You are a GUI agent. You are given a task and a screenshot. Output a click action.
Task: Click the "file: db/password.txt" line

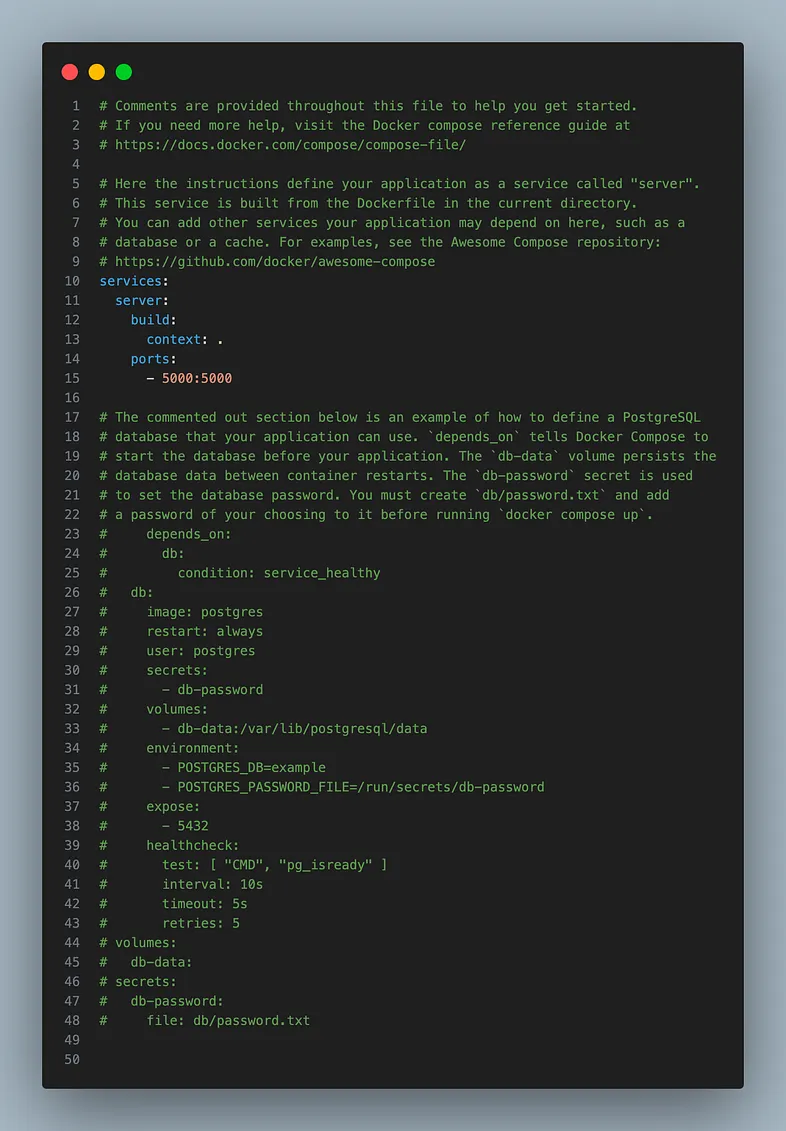228,1021
